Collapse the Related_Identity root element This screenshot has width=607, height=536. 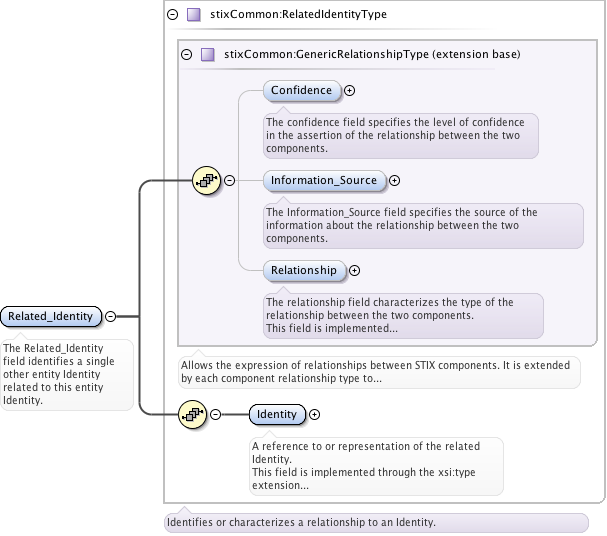point(111,316)
